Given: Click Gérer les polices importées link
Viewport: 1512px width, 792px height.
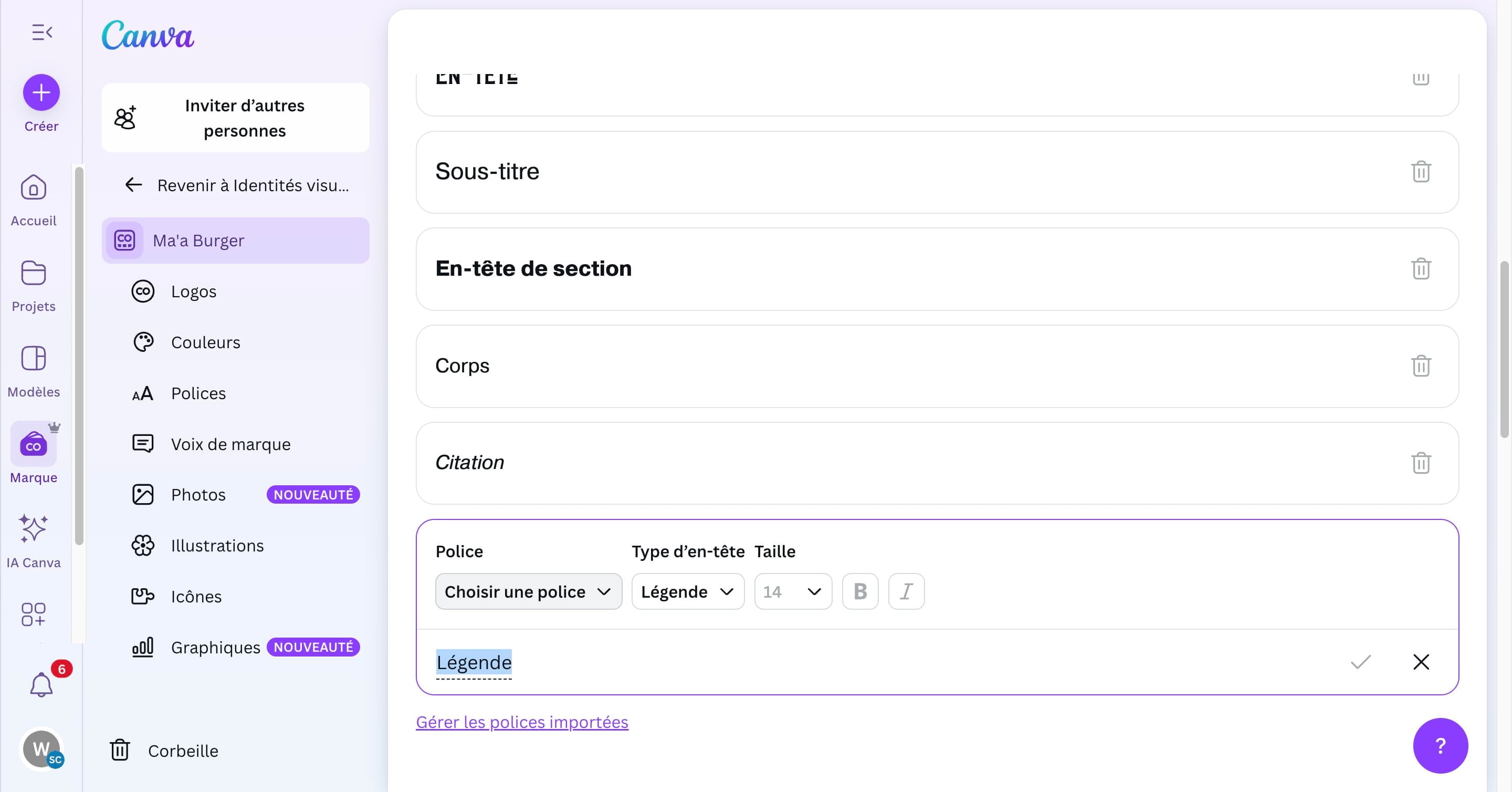Looking at the screenshot, I should [x=522, y=722].
